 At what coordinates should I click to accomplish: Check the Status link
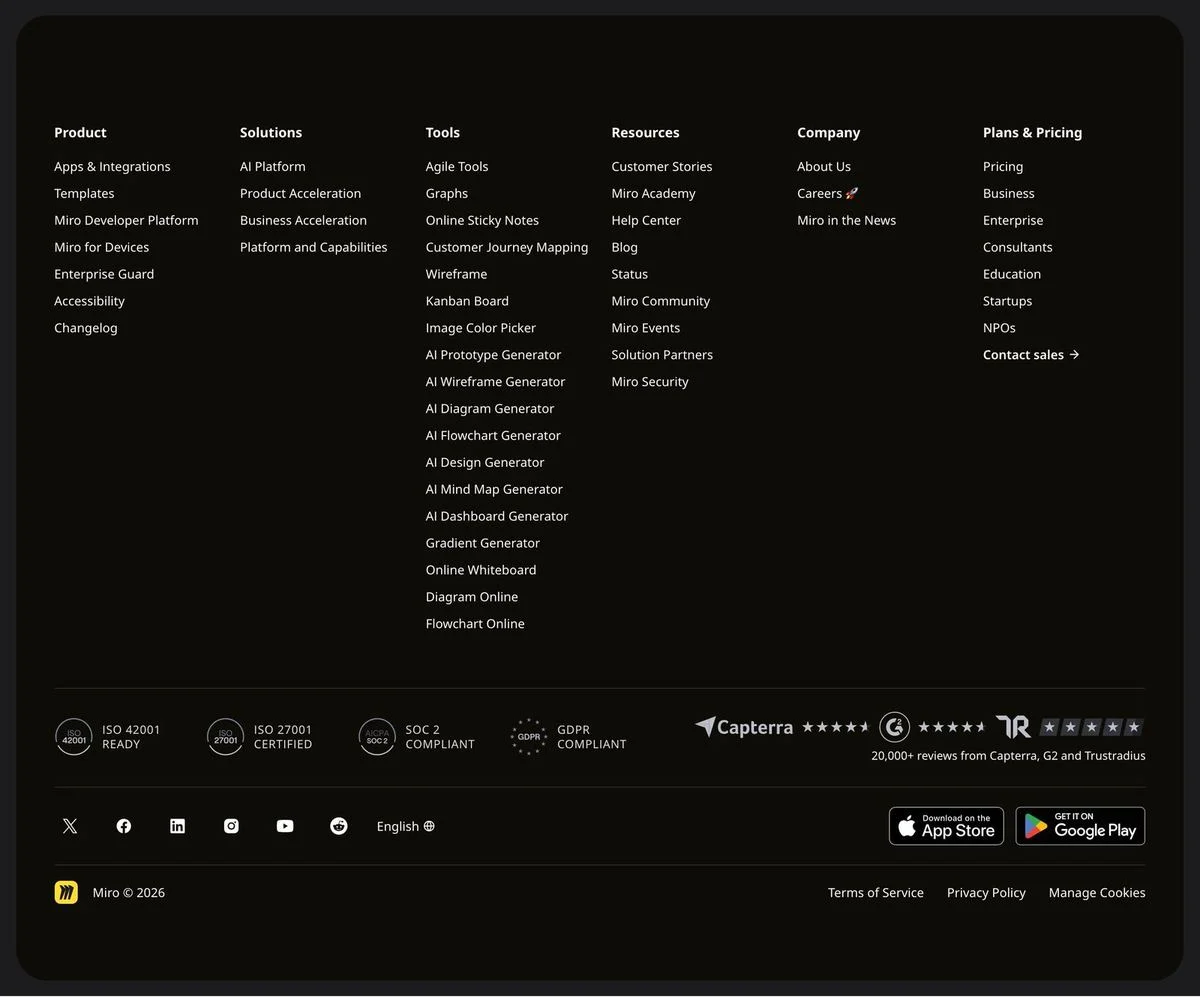pyautogui.click(x=630, y=274)
